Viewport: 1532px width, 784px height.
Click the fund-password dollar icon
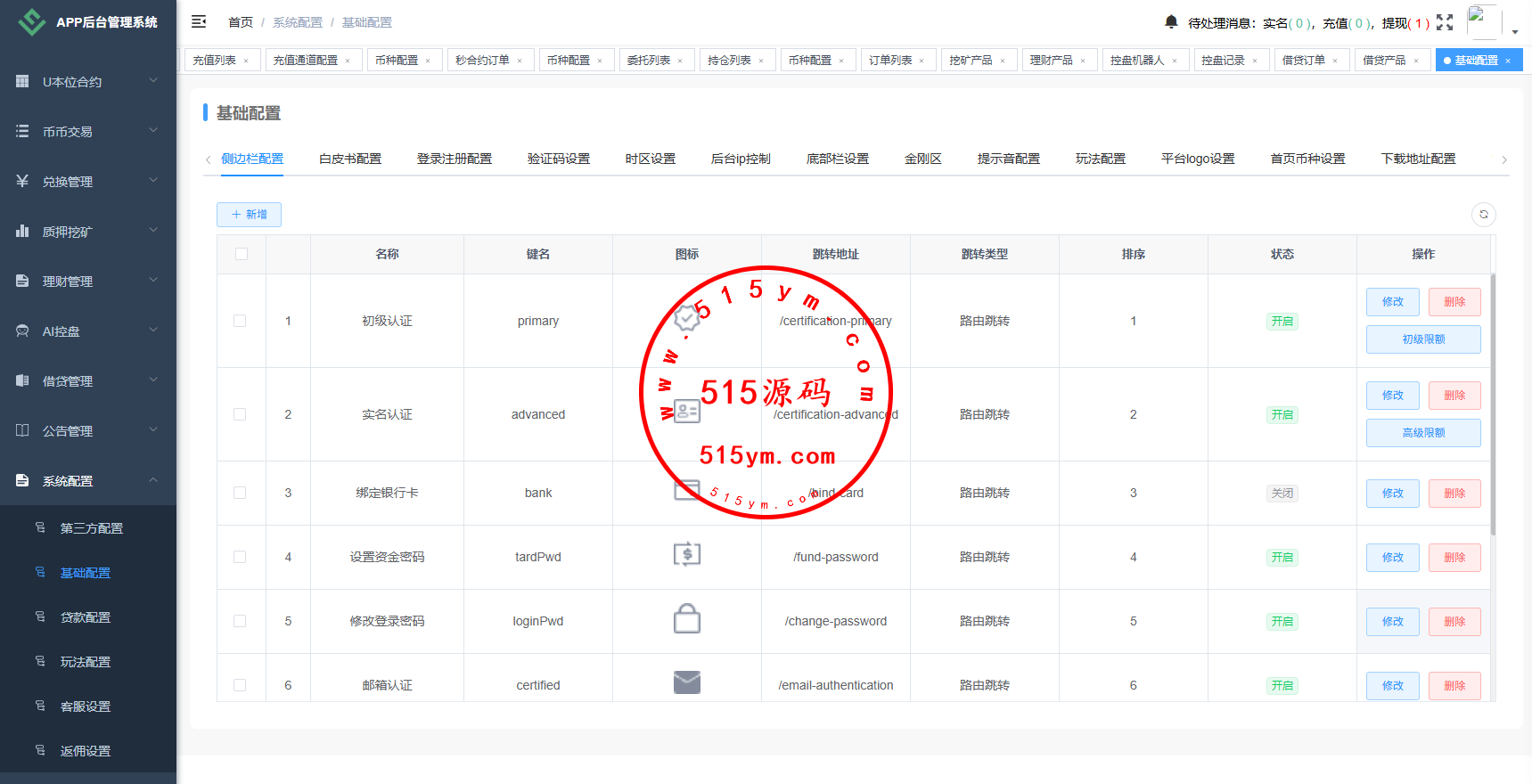686,555
